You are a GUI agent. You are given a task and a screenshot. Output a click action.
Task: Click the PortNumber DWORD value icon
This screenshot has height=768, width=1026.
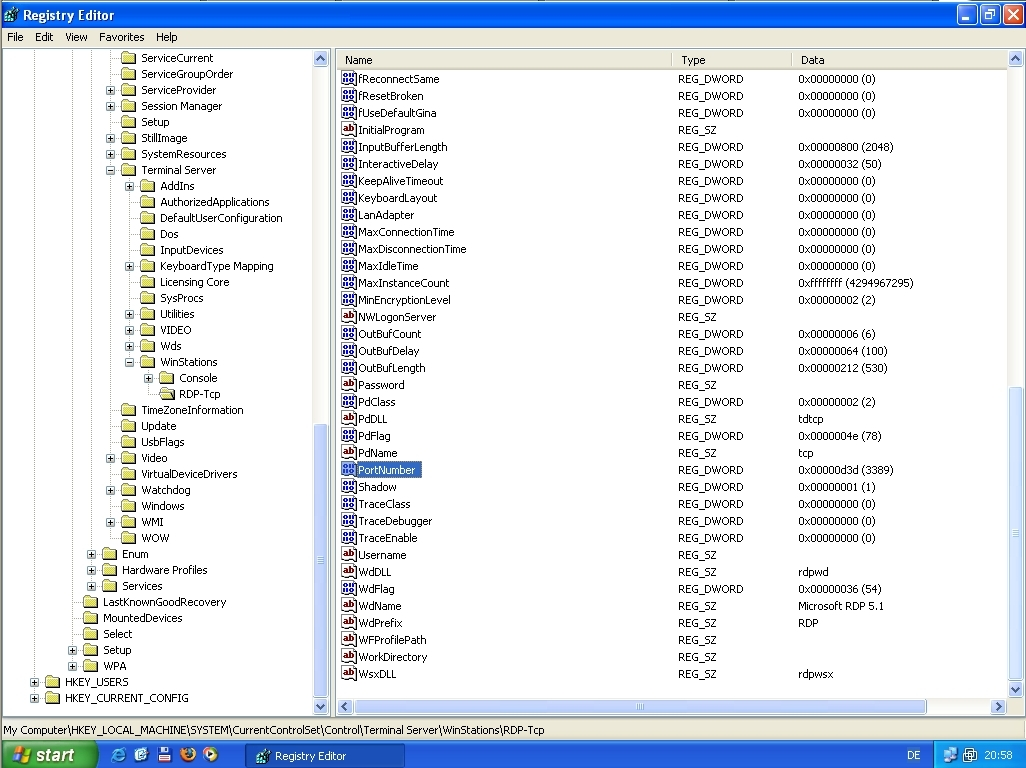(x=349, y=470)
